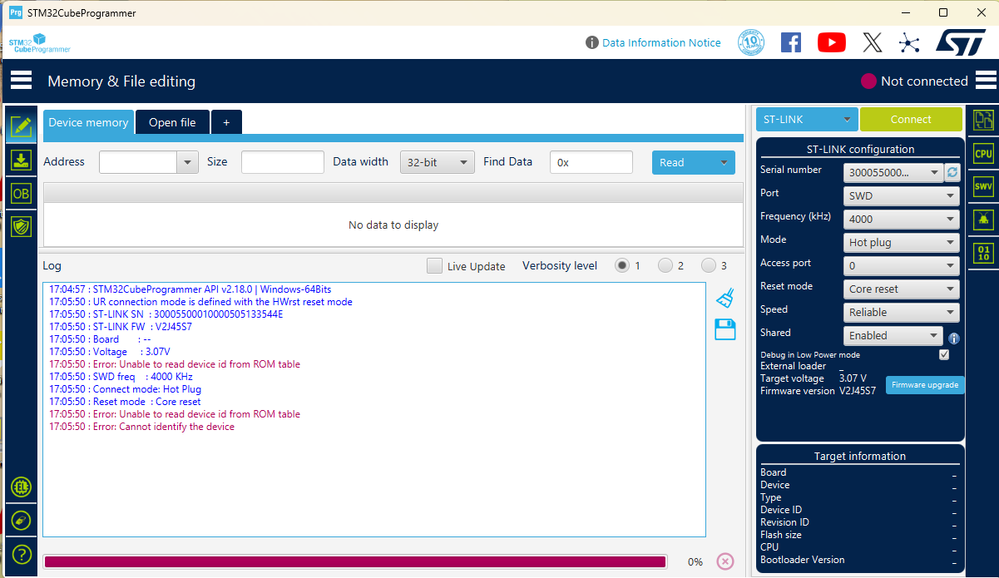Image resolution: width=999 pixels, height=578 pixels.
Task: Open the Option bytes panel
Action: click(21, 193)
